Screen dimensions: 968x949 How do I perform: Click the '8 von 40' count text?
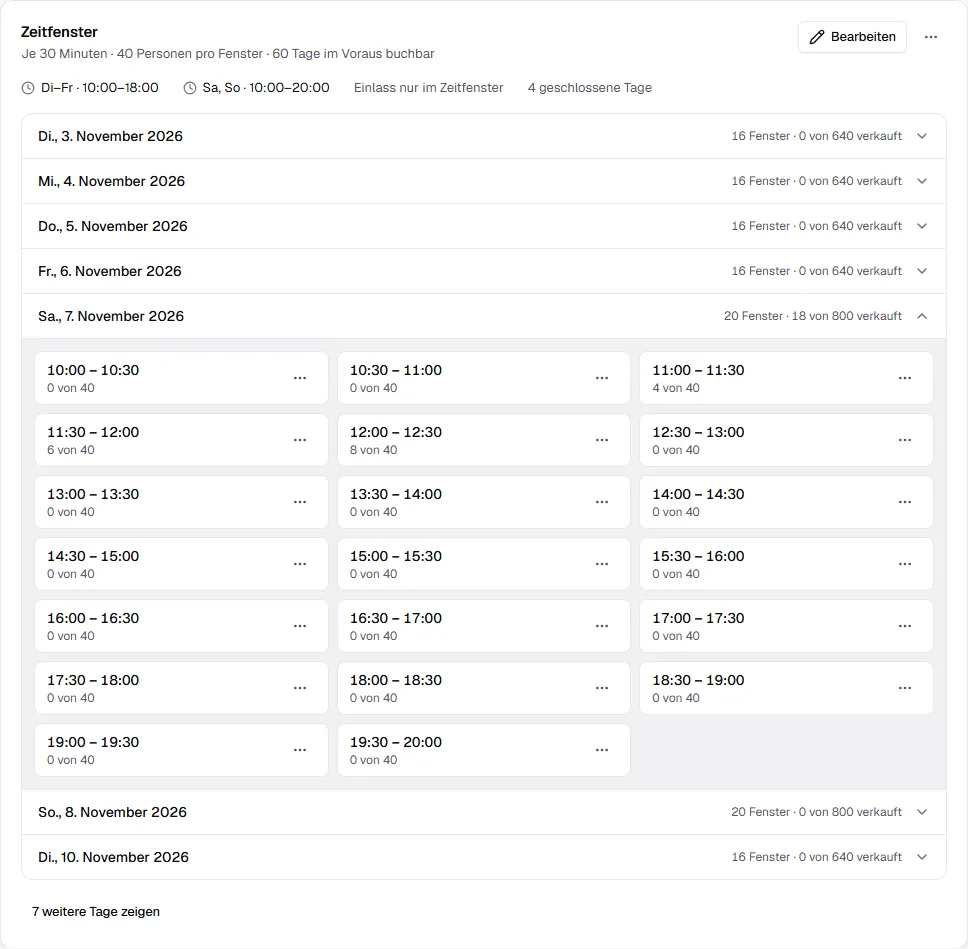click(x=373, y=450)
